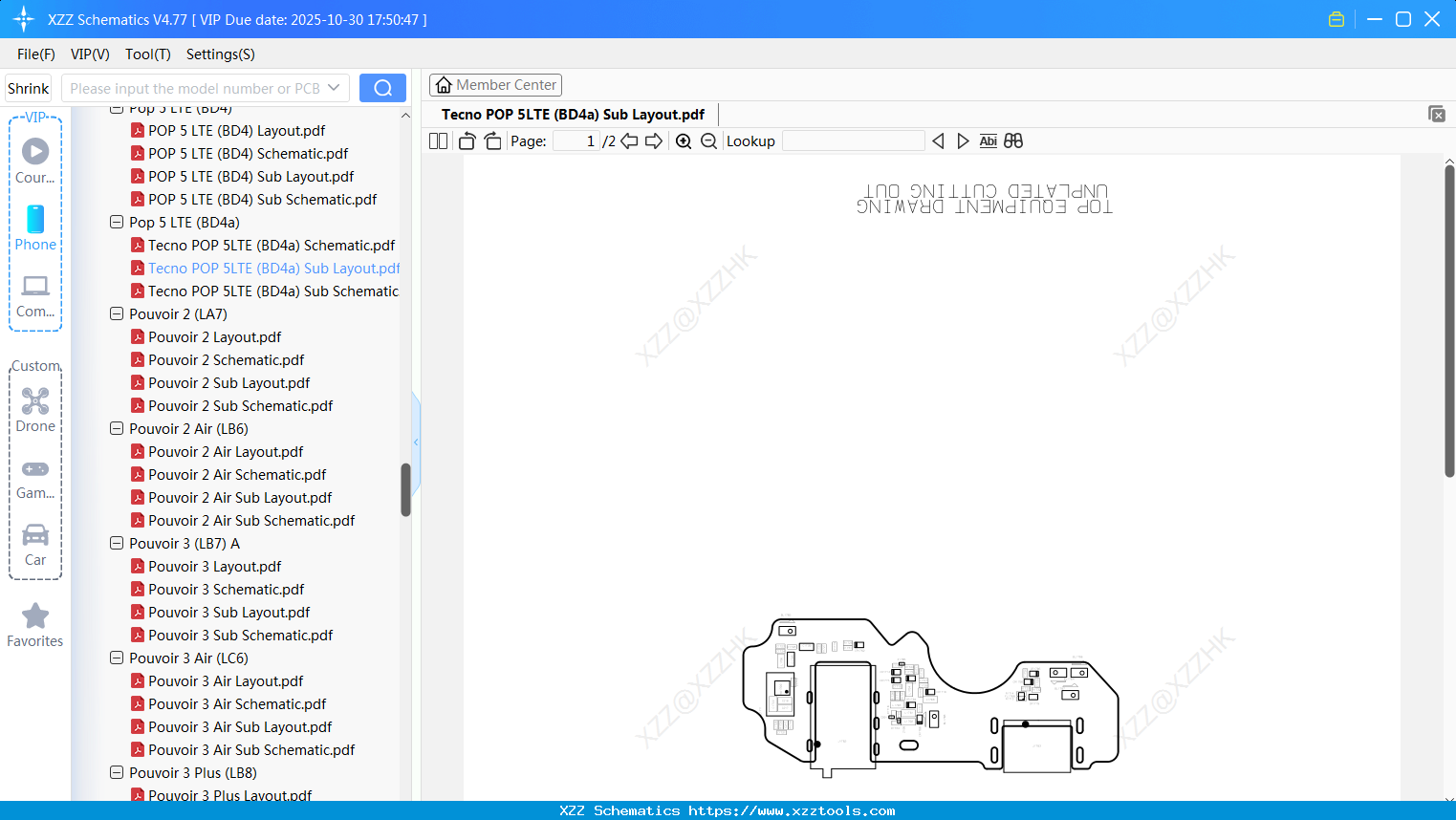Image resolution: width=1456 pixels, height=820 pixels.
Task: Open the Tool(T) menu
Action: coord(147,54)
